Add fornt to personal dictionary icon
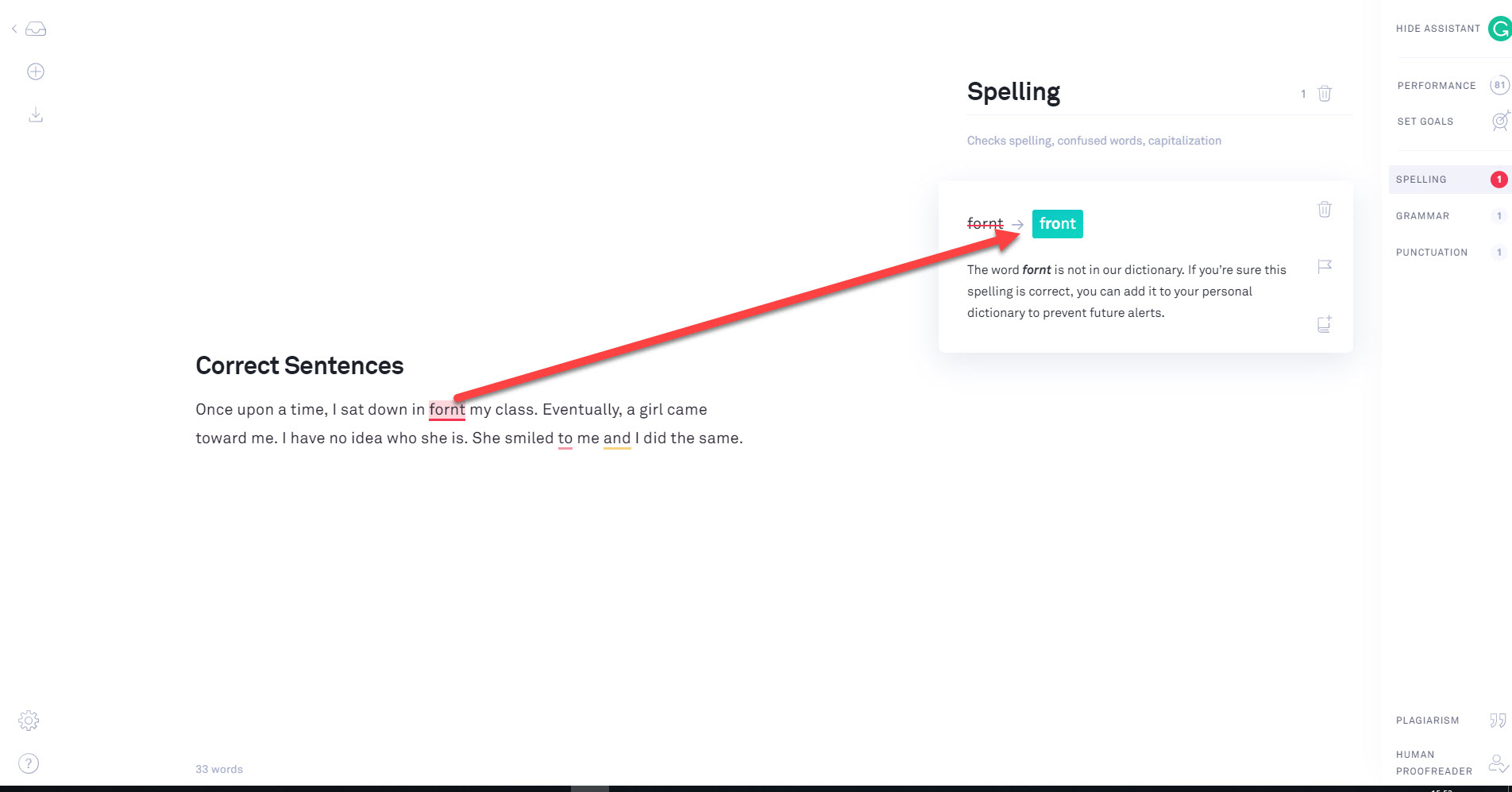1512x792 pixels. [1325, 324]
